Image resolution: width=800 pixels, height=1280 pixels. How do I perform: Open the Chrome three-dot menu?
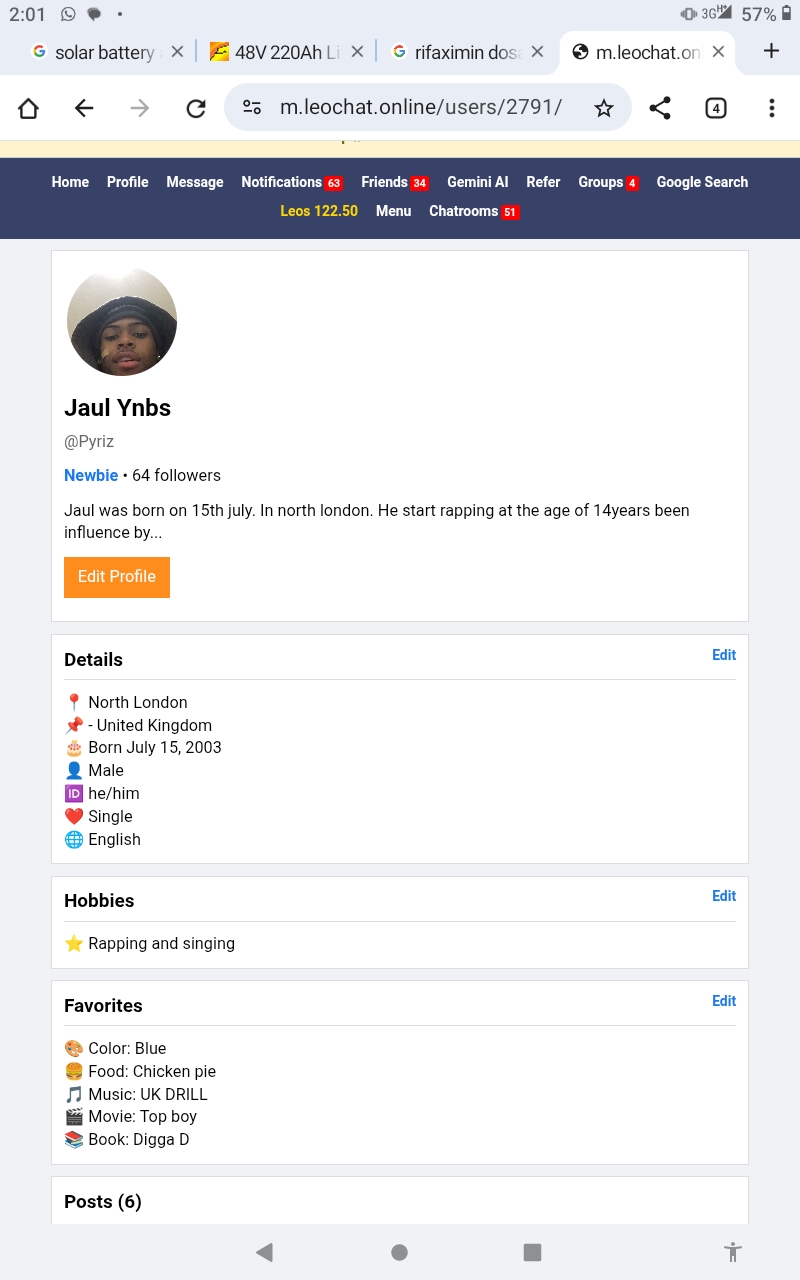point(771,108)
